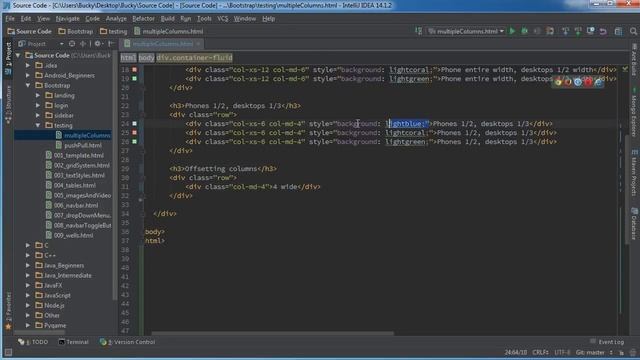
Task: Toggle the Mongo Explorer side tool window
Action: [634, 111]
